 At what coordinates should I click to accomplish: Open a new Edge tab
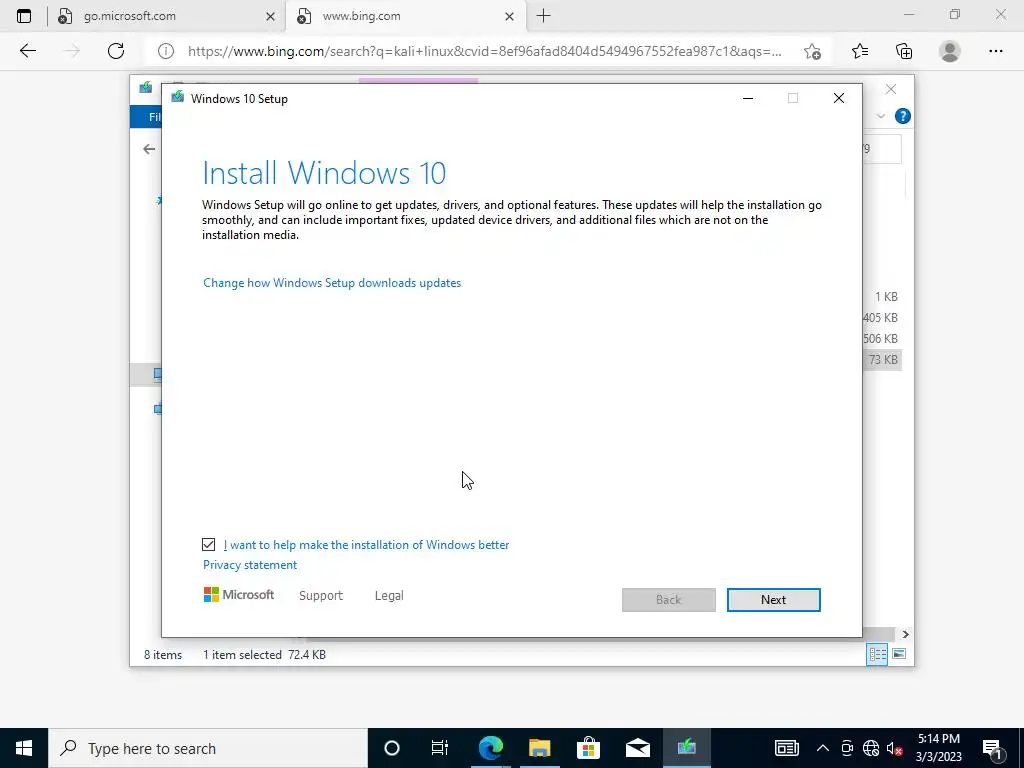click(543, 16)
